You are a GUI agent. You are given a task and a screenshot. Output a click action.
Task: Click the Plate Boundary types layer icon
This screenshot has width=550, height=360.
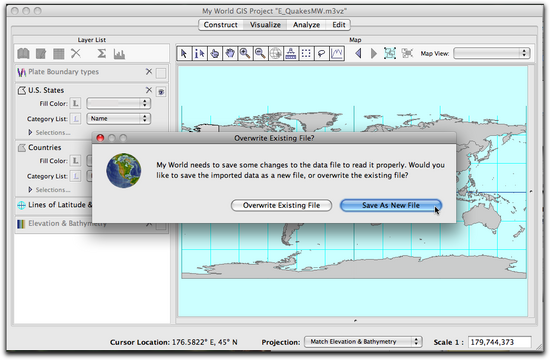[21, 72]
